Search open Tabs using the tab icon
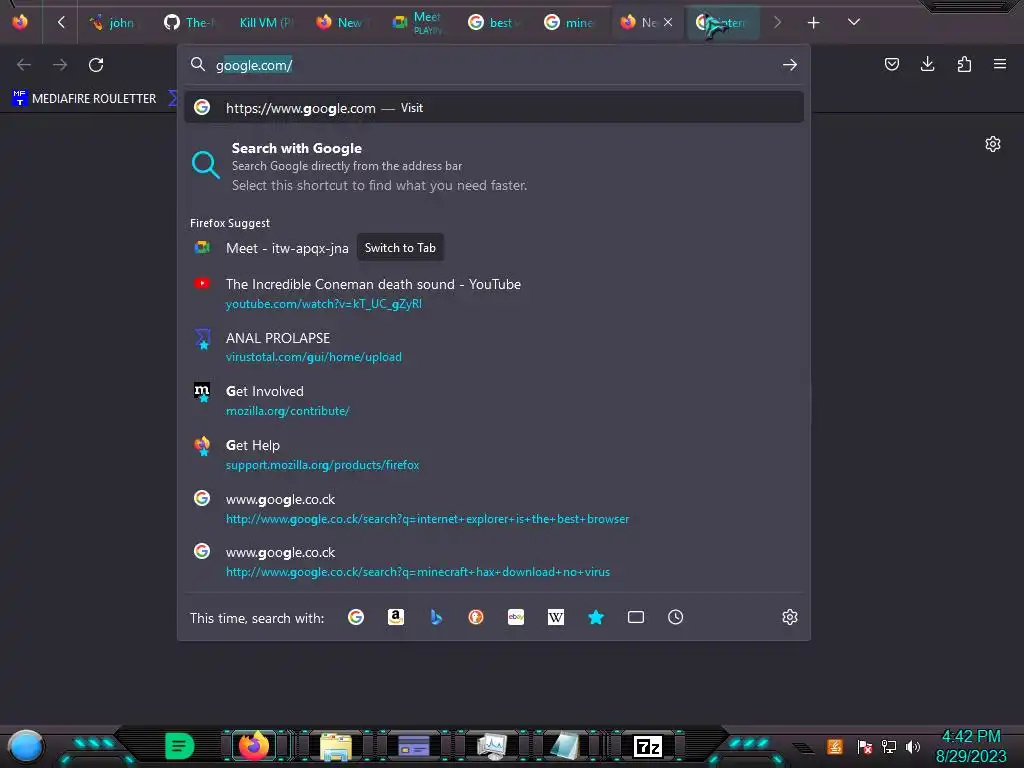1024x768 pixels. point(635,617)
